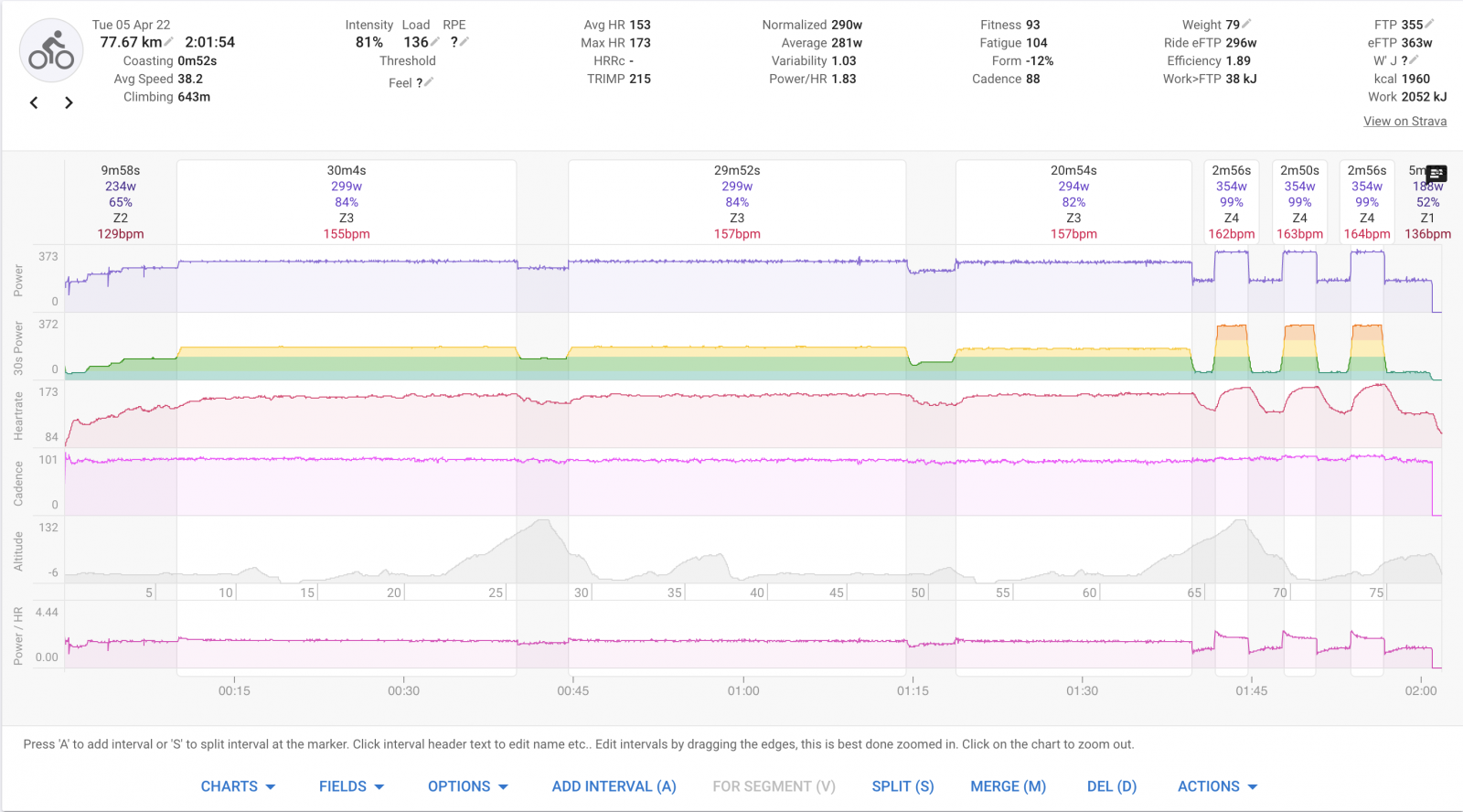
Task: Select the 30m4s interval header
Action: tap(347, 171)
